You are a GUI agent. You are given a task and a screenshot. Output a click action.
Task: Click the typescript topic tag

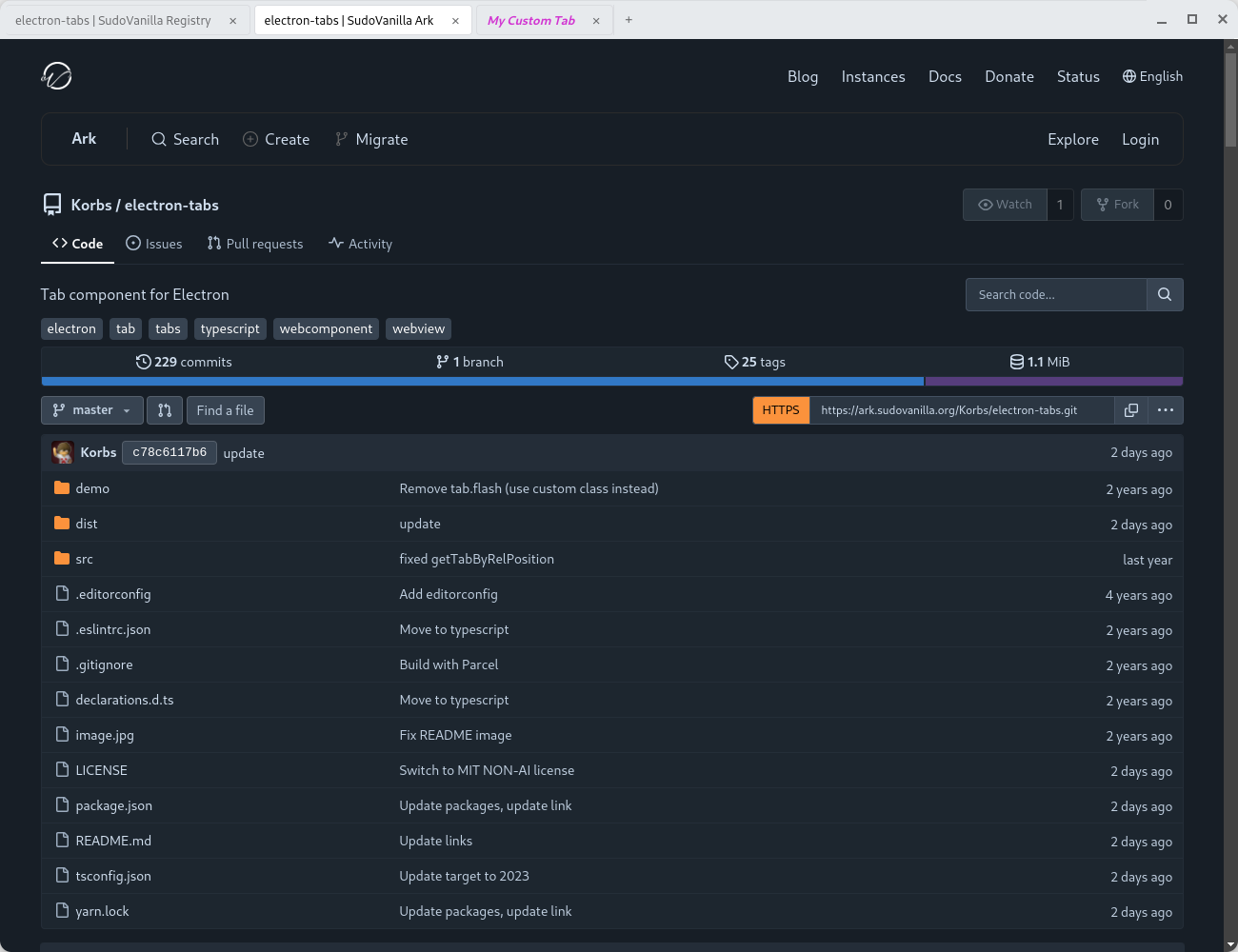tap(230, 328)
